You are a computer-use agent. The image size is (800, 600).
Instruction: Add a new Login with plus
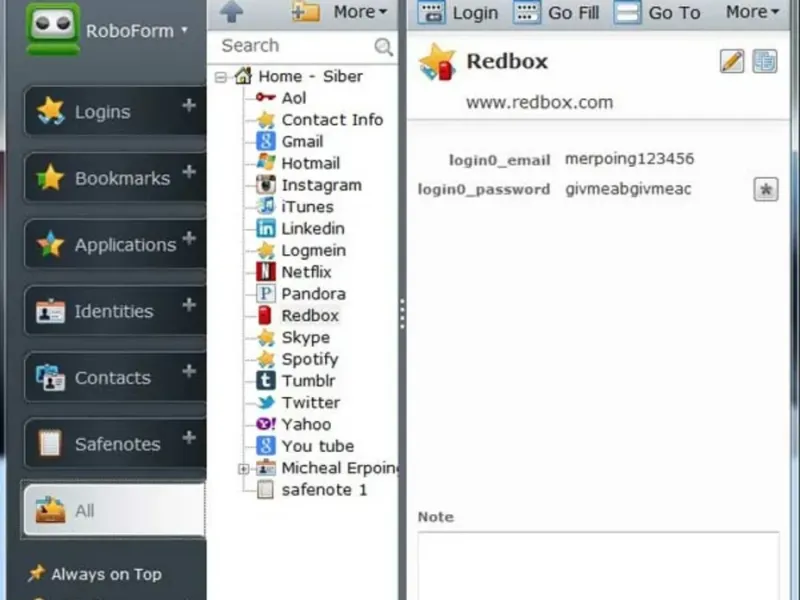[189, 105]
